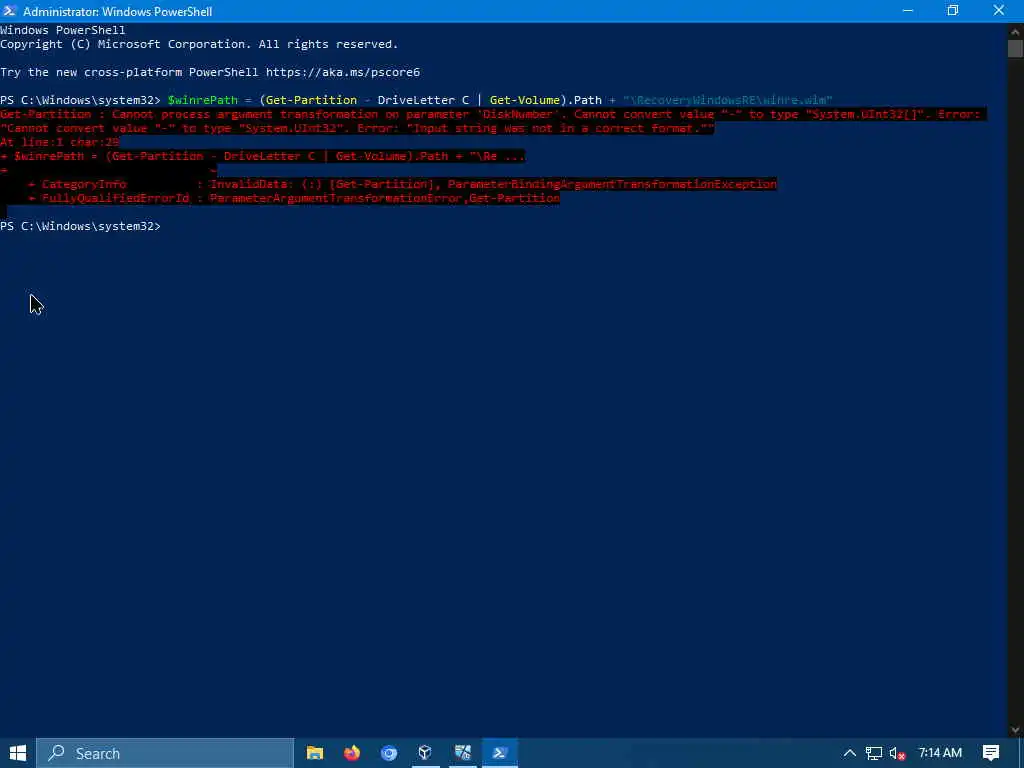The image size is (1024, 768).
Task: Click the vertical scrollbar thumb
Action: pos(1015,48)
